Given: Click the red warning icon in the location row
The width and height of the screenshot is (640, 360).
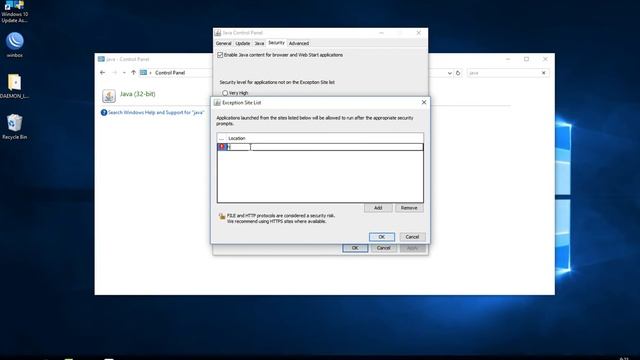Looking at the screenshot, I should click(x=222, y=147).
